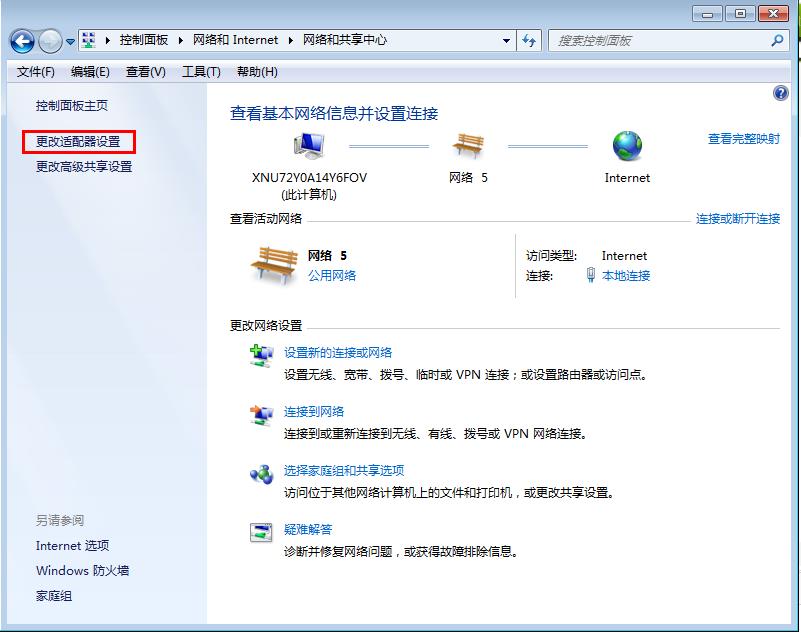Screen dimensions: 801x632
Task: Open the 文件(F) menu
Action: [x=35, y=72]
